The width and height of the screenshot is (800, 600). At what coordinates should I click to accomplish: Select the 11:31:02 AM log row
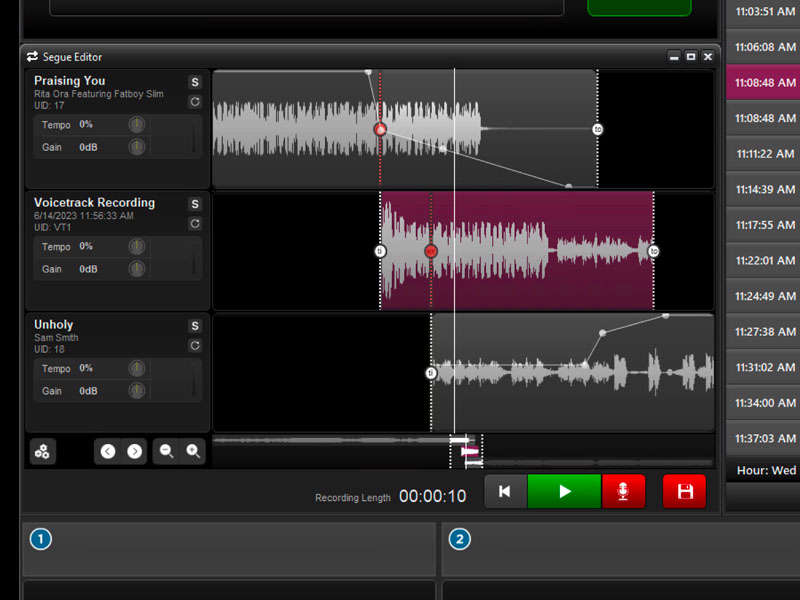(x=763, y=367)
